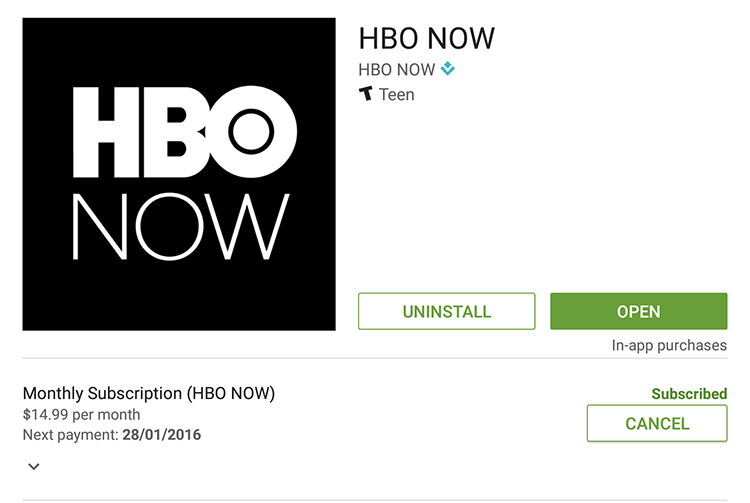Click the In-app purchases note

(669, 345)
